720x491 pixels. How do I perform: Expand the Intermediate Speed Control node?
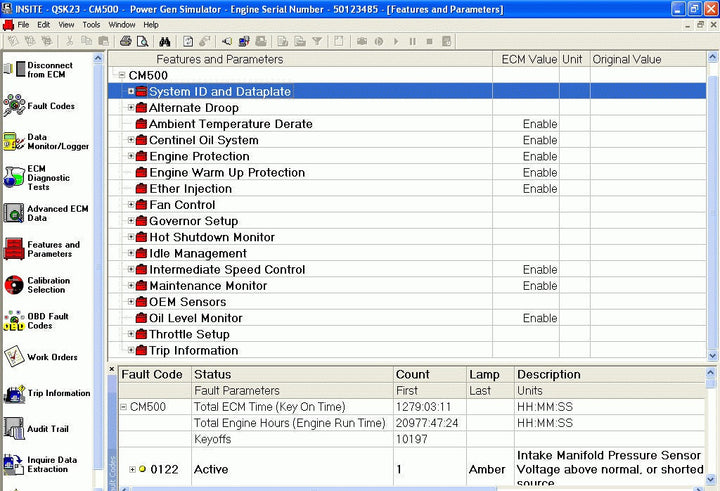(131, 269)
